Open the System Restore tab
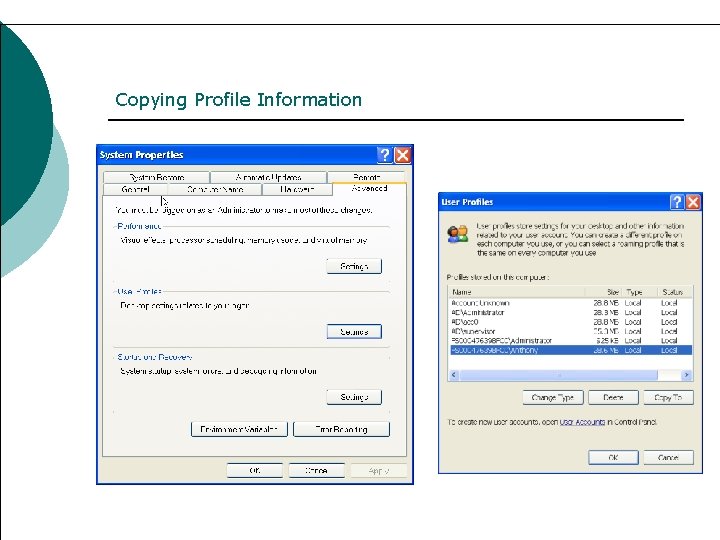Screen dimensions: 720x540 tap(157, 177)
